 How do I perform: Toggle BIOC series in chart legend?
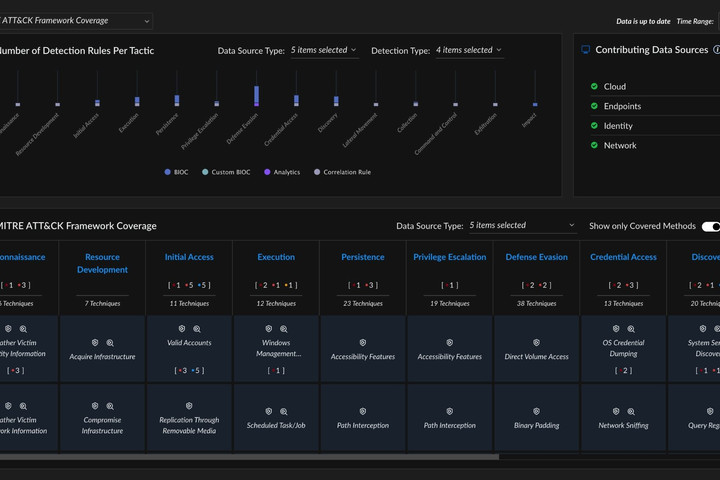tap(176, 172)
